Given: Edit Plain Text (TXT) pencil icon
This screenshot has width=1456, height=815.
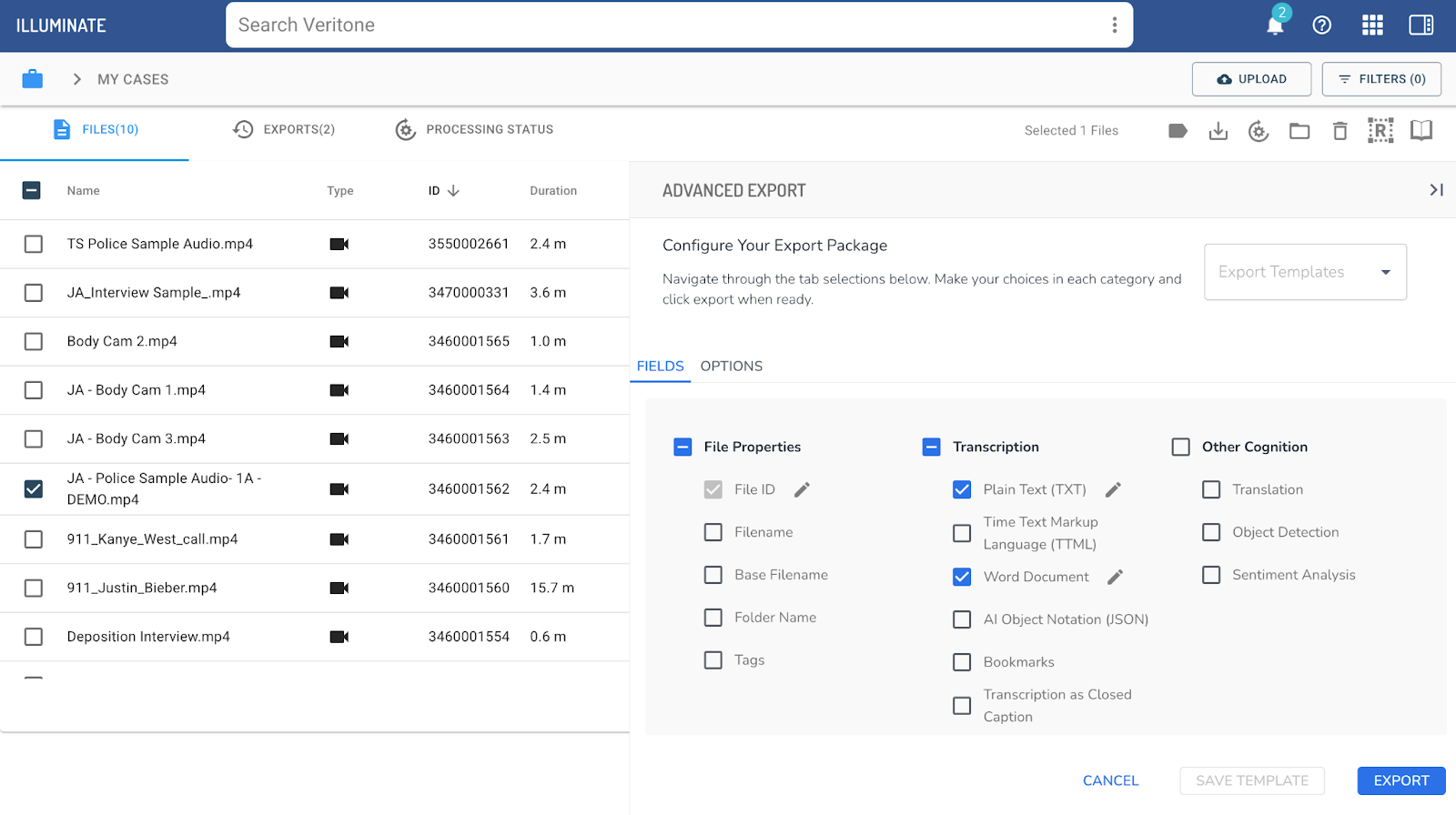Looking at the screenshot, I should (1113, 489).
